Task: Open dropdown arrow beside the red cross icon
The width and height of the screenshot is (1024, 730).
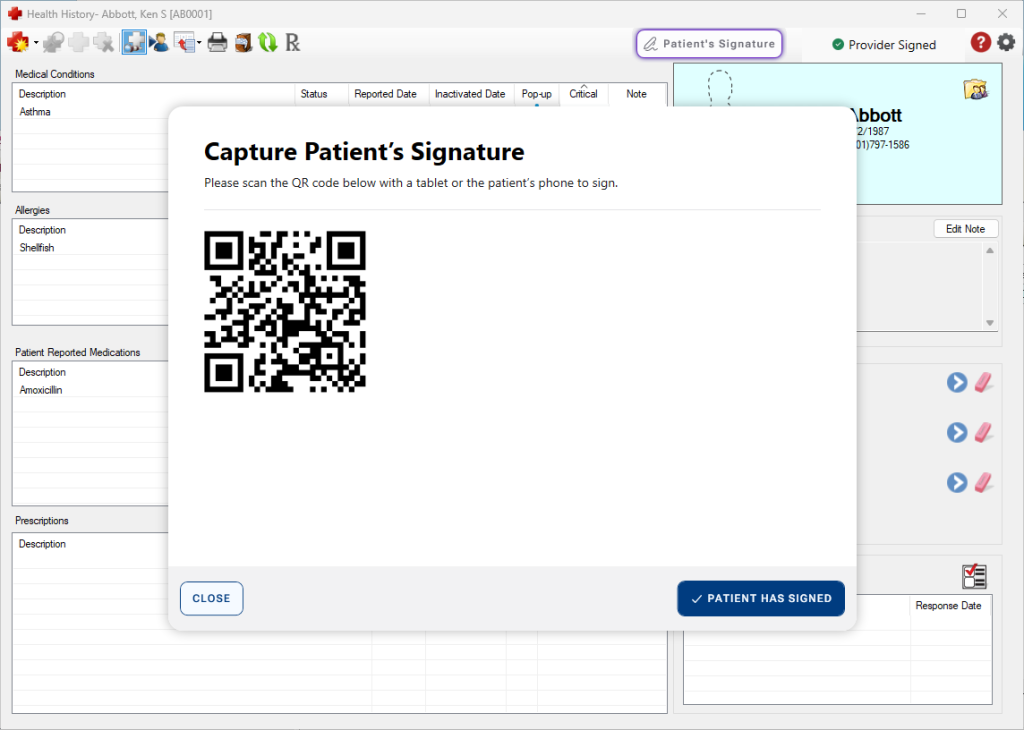Action: click(x=36, y=43)
